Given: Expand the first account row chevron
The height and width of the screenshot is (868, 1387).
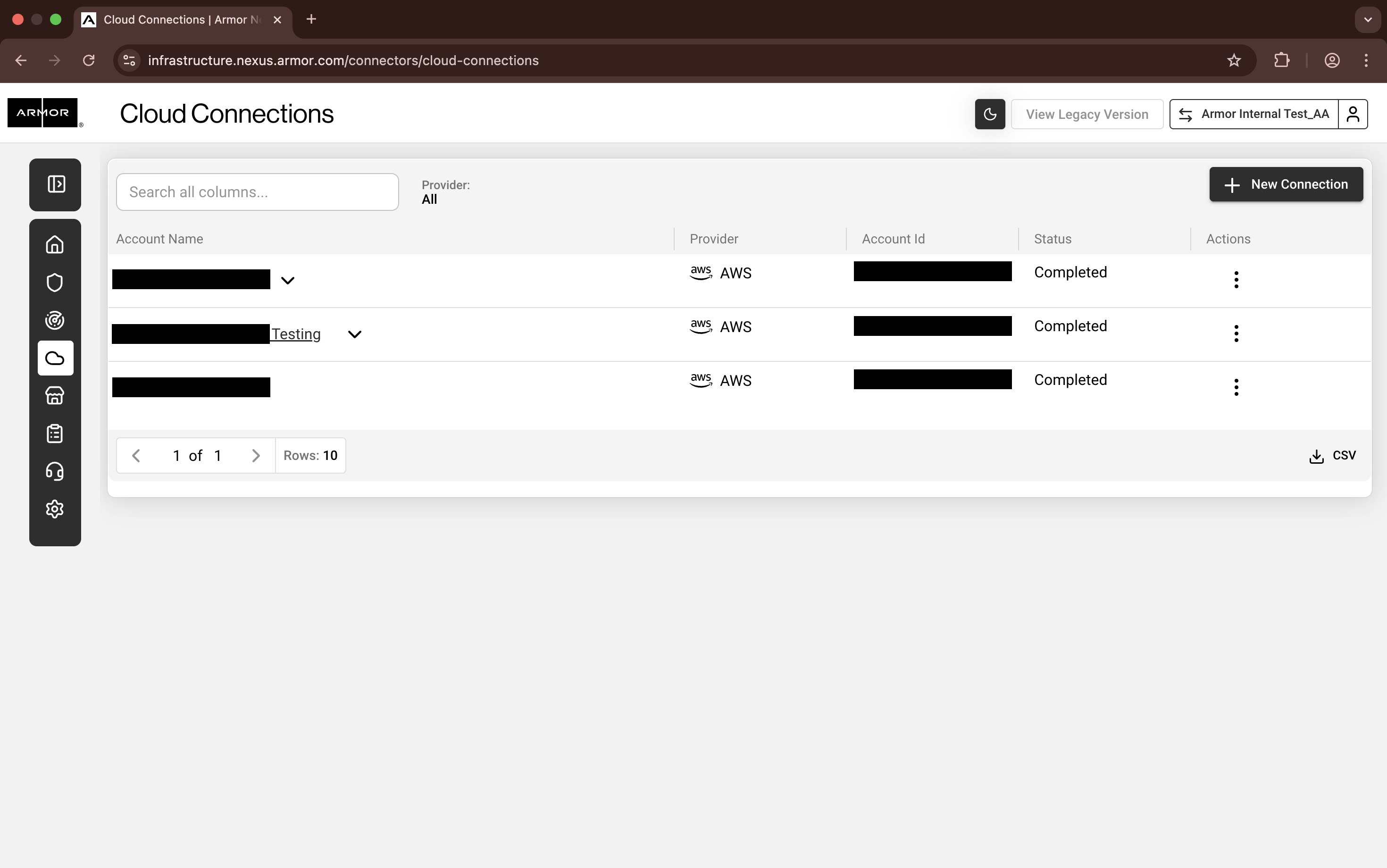Looking at the screenshot, I should [288, 281].
